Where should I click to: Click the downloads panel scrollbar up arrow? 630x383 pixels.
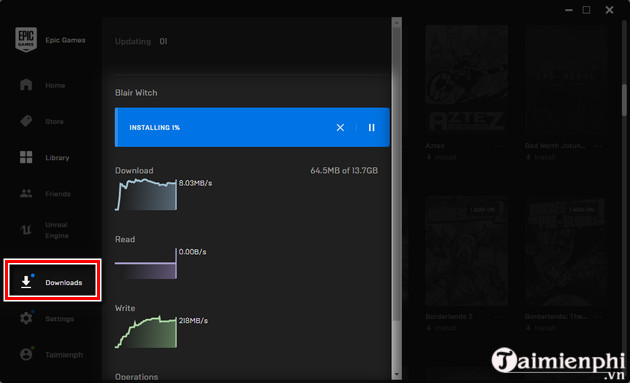tap(397, 23)
